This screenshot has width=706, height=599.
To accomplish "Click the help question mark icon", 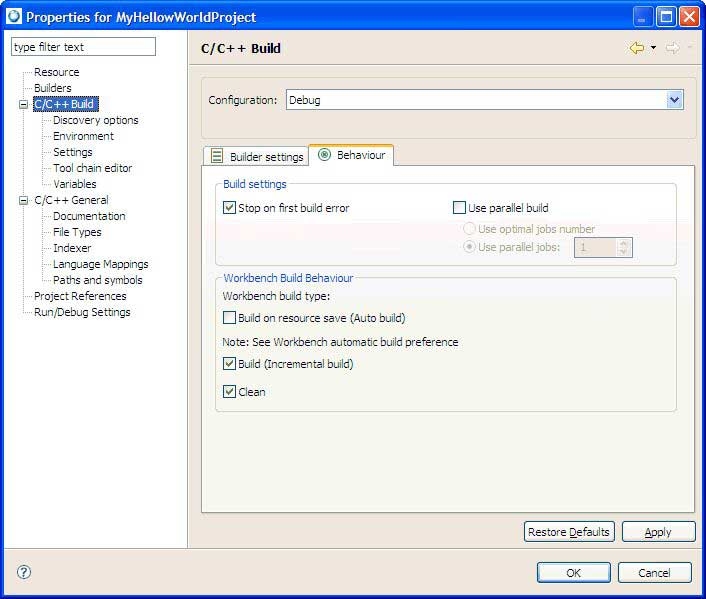I will 24,572.
